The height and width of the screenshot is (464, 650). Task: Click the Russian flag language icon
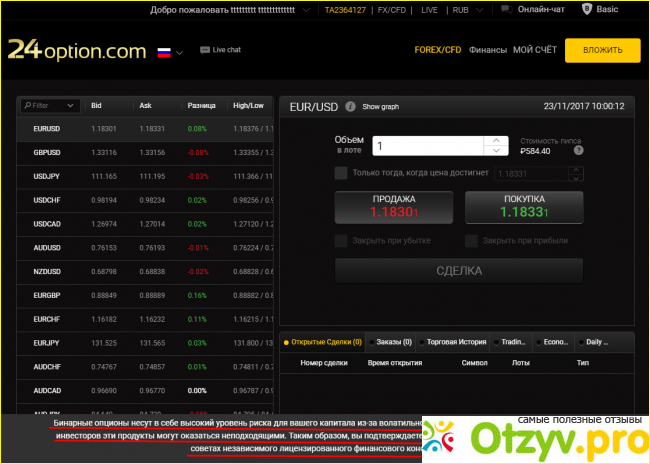click(163, 51)
